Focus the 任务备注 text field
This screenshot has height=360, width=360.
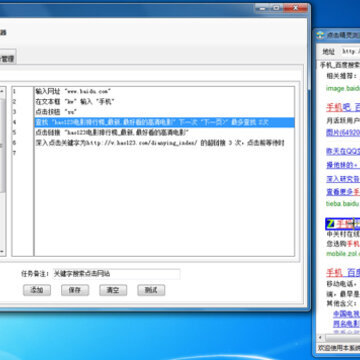click(x=116, y=274)
